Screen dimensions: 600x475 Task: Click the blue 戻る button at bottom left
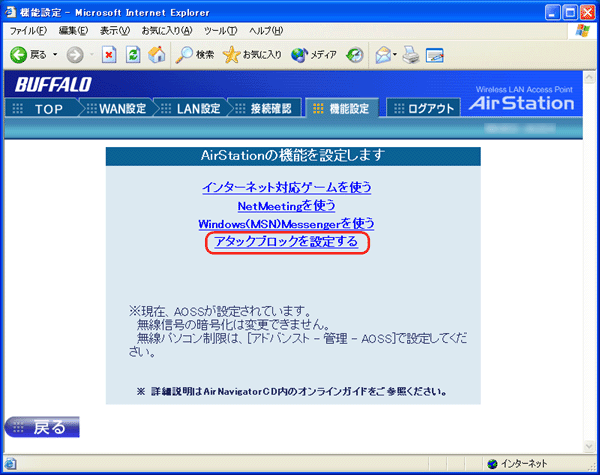42,427
